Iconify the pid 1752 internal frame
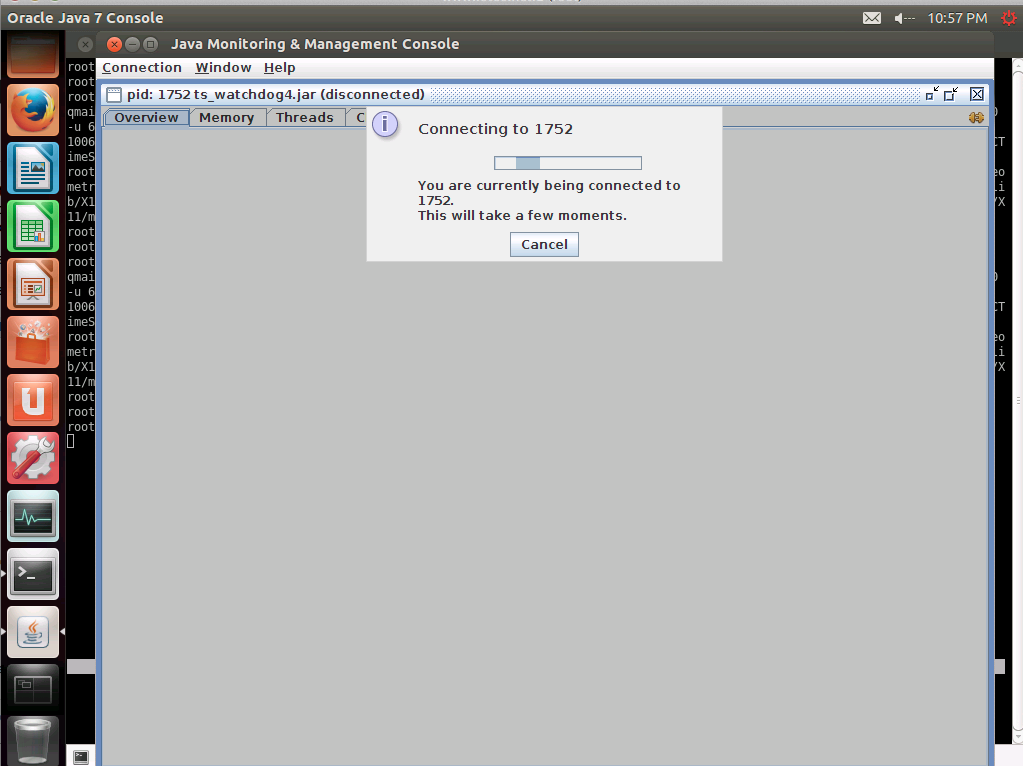This screenshot has height=766, width=1023. coord(932,95)
